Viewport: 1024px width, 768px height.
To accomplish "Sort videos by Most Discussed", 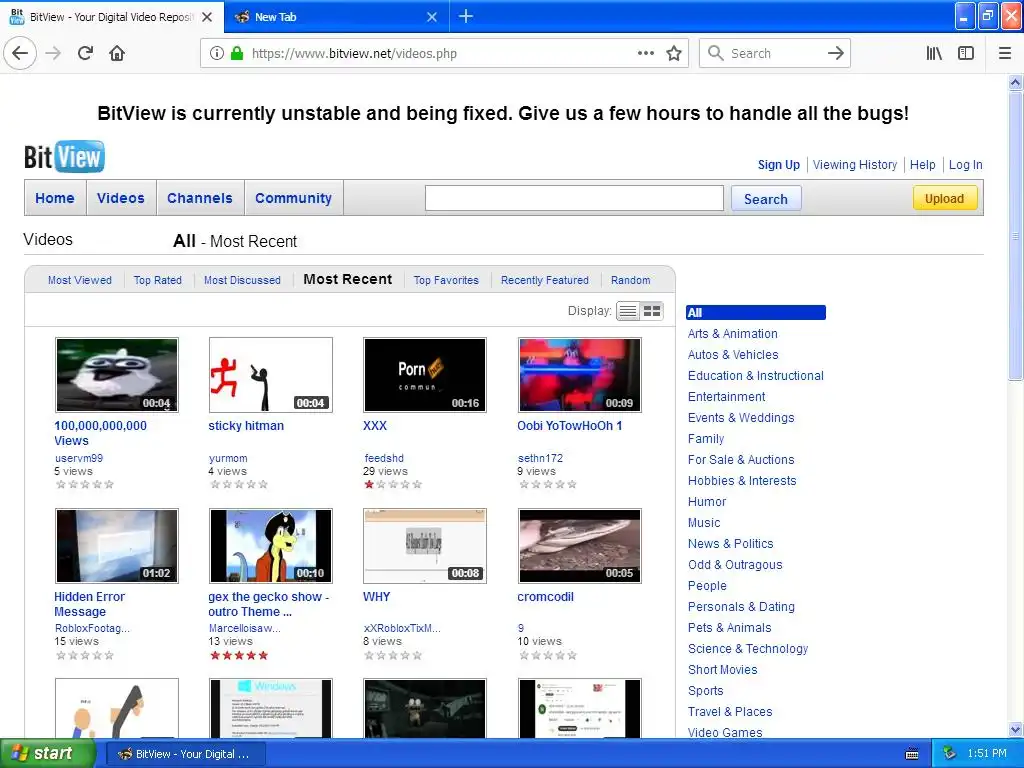I will point(242,280).
